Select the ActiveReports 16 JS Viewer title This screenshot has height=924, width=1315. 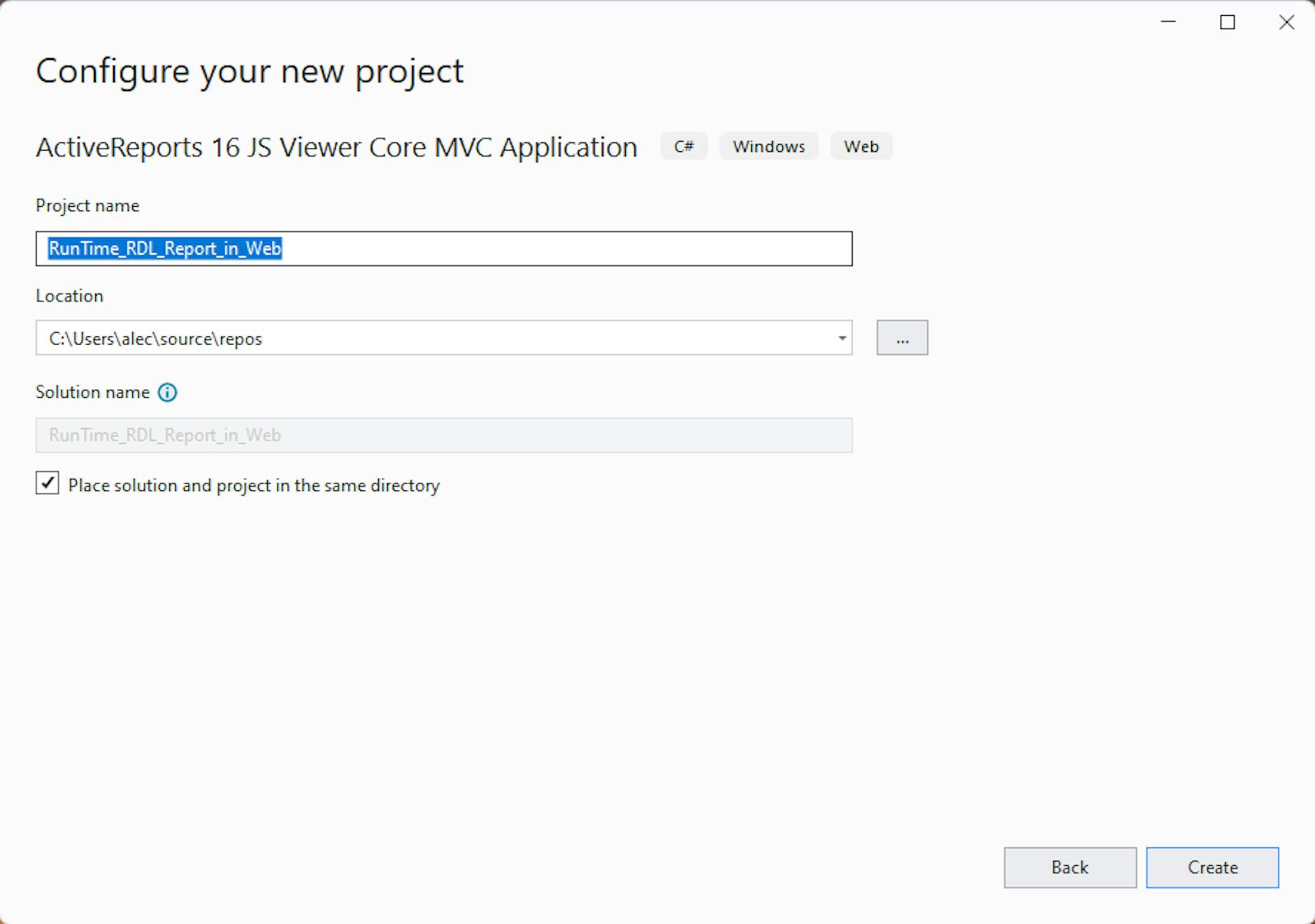tap(336, 147)
